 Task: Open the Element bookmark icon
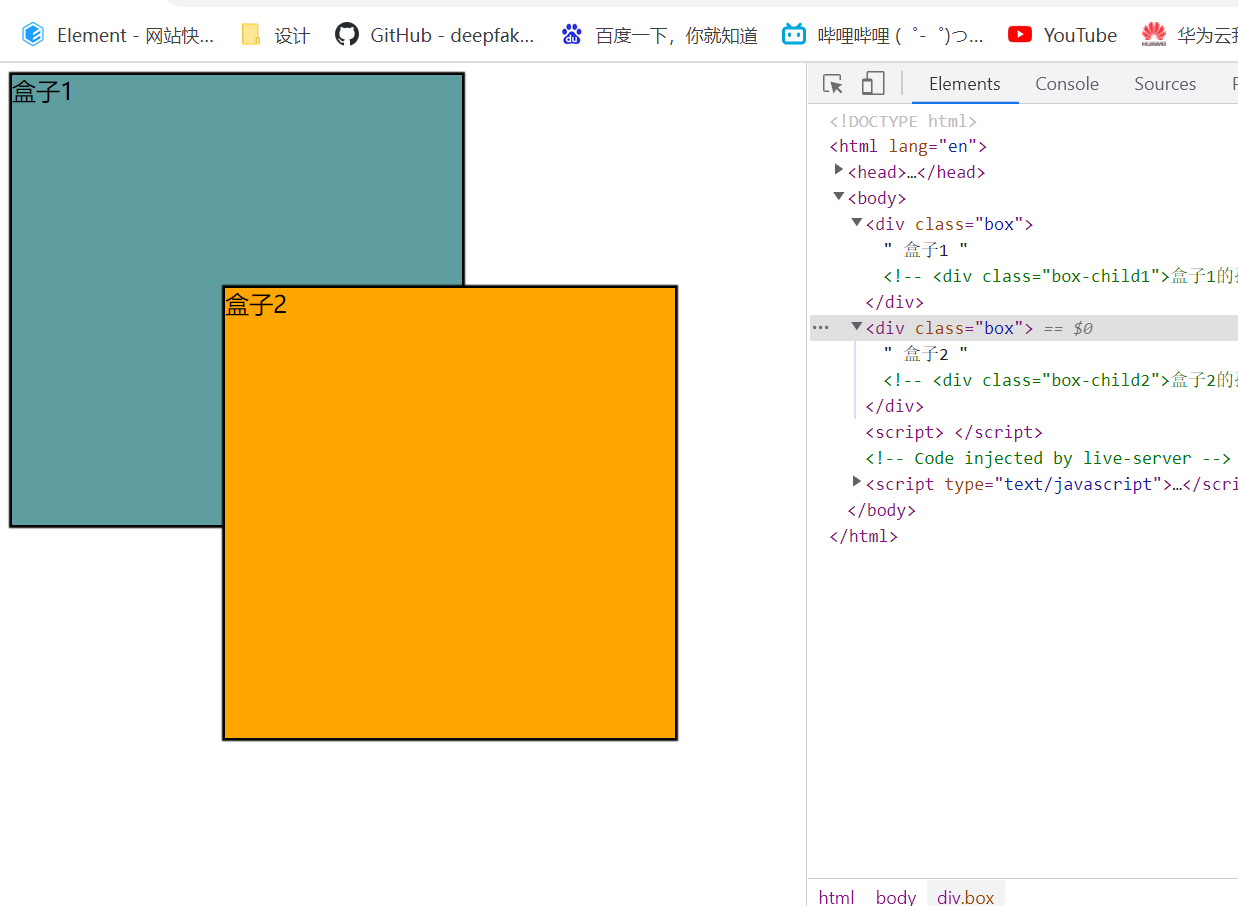pyautogui.click(x=33, y=35)
